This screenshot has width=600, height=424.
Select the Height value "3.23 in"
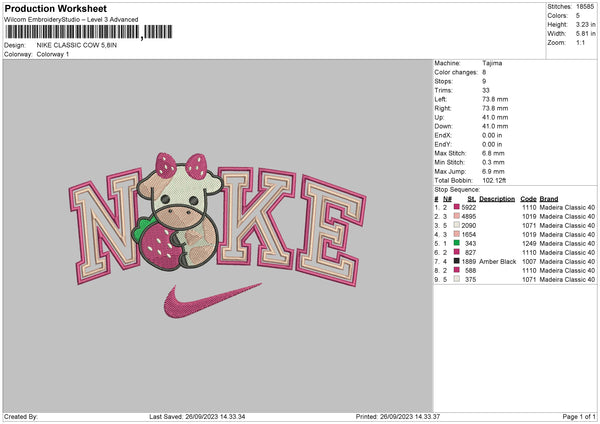coord(586,24)
